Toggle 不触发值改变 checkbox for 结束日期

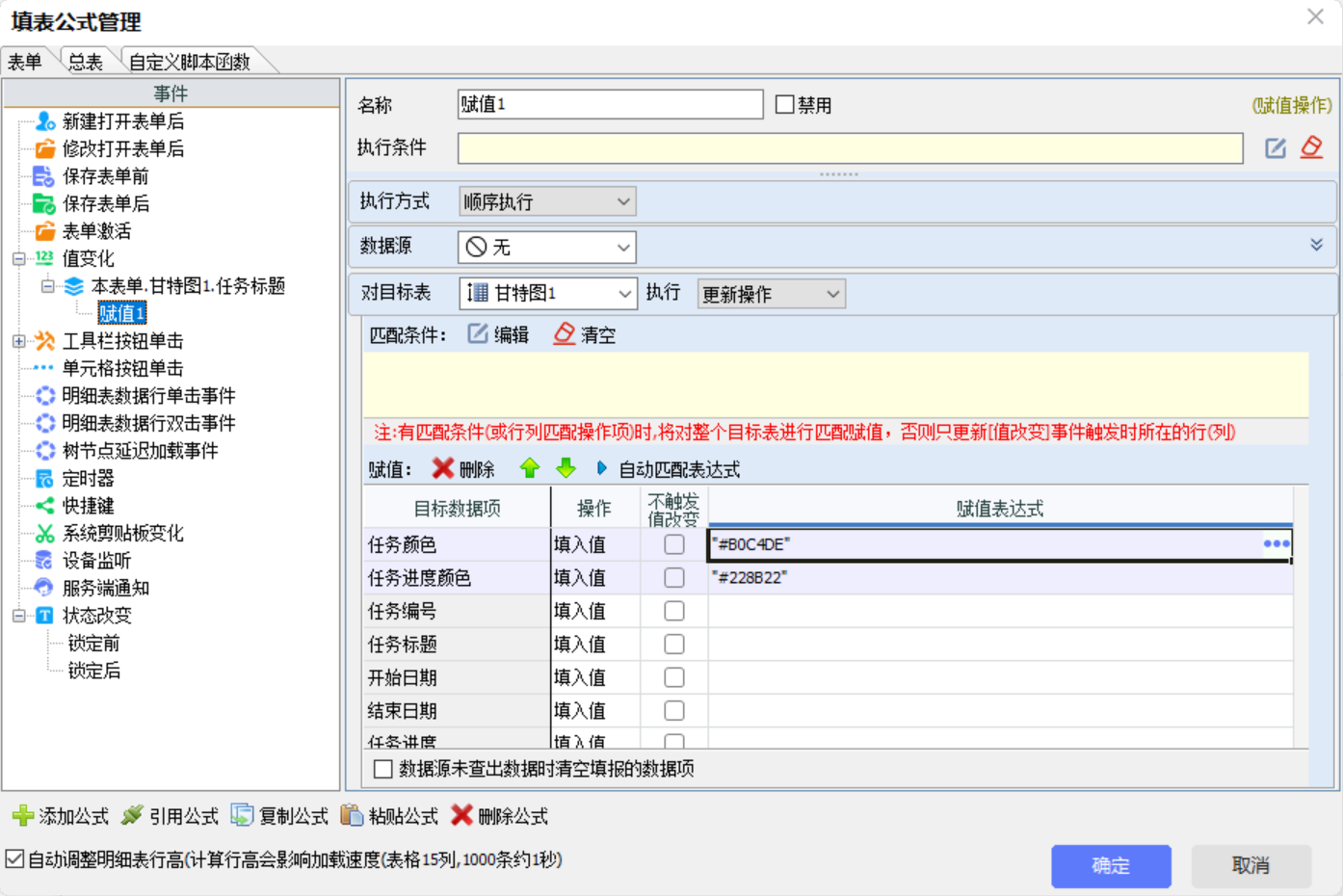click(x=674, y=710)
